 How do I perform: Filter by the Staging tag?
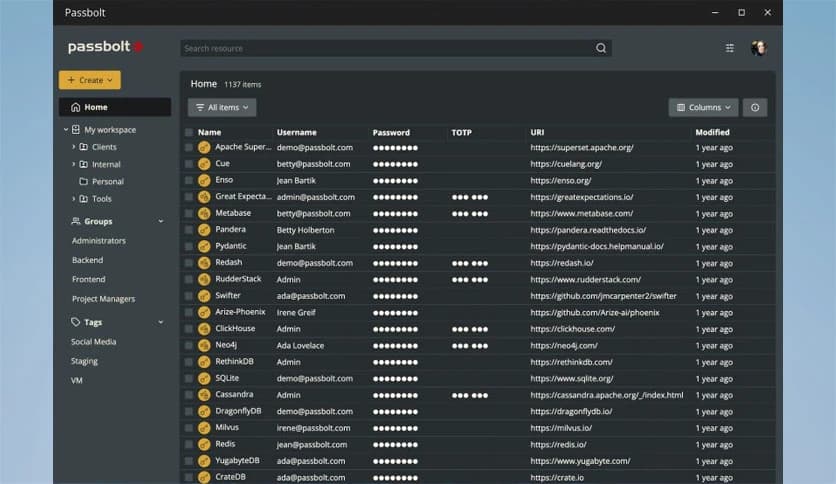click(x=84, y=361)
